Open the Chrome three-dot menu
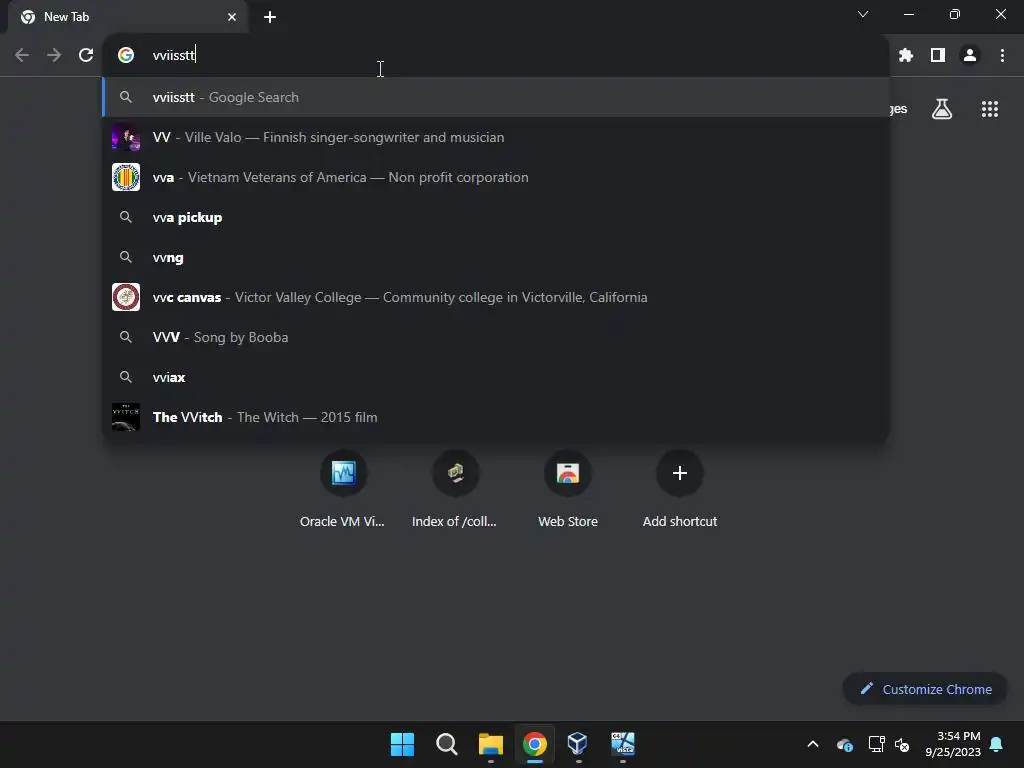Viewport: 1024px width, 768px height. [1002, 56]
